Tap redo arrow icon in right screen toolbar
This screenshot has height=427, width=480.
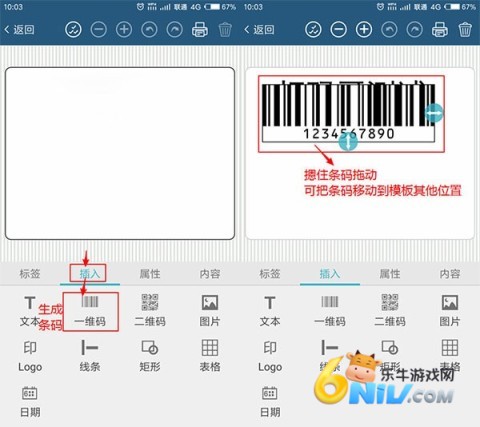click(415, 30)
